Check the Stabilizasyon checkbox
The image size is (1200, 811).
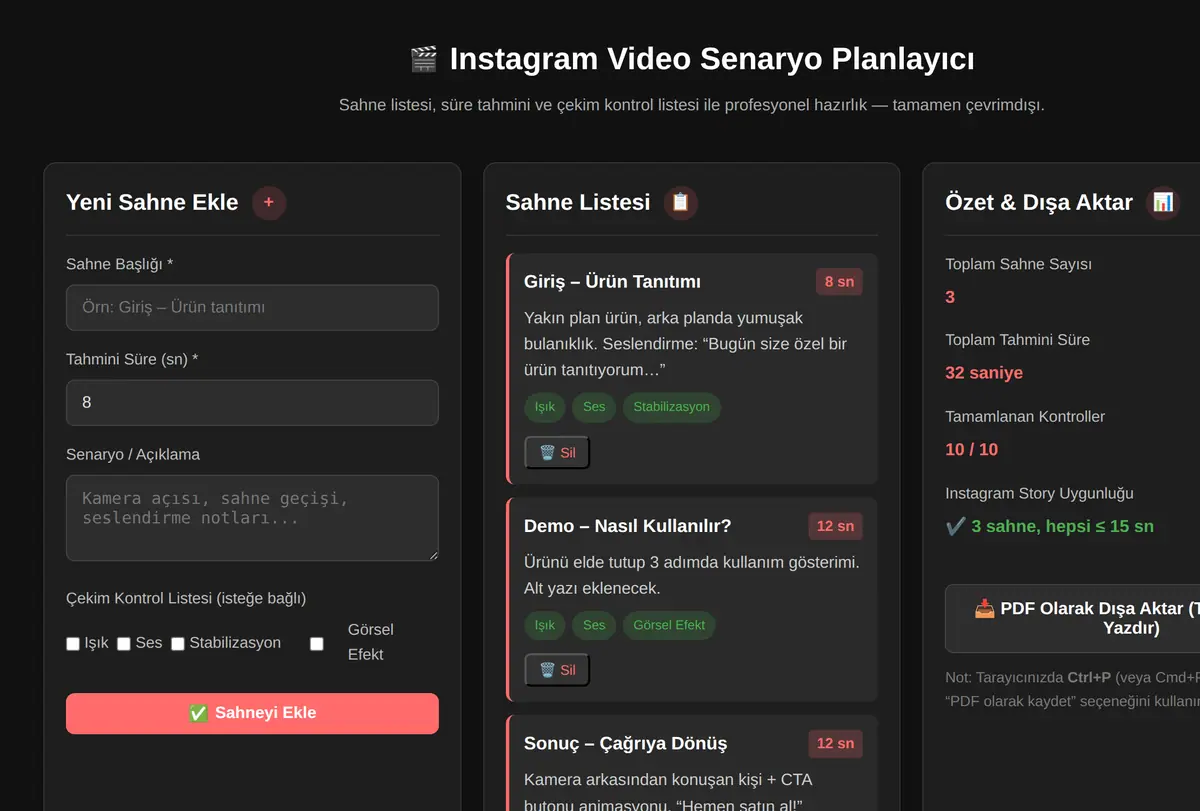178,644
